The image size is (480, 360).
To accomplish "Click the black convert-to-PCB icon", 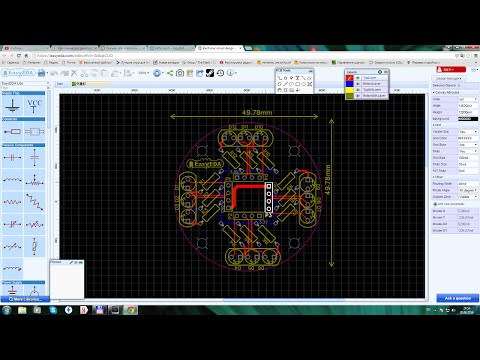I will pyautogui.click(x=210, y=73).
